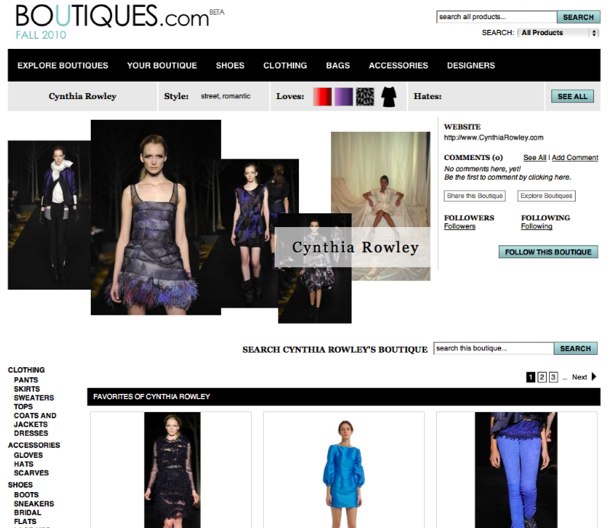
Task: Click the search this boutique field
Action: [x=494, y=348]
